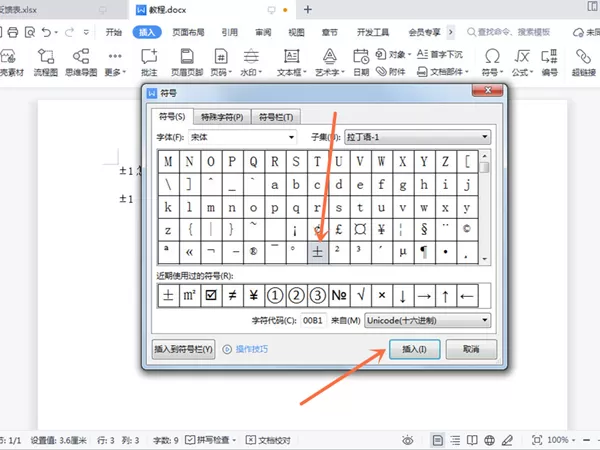Insert word art (艺术字)
Screen dimensions: 600x450
(329, 62)
